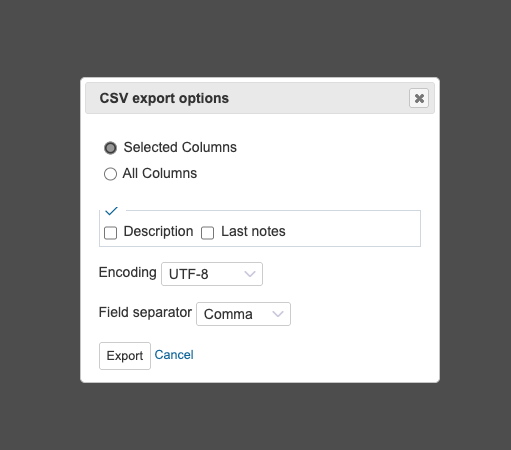The width and height of the screenshot is (511, 450).
Task: Enable the Description checkbox
Action: 110,233
